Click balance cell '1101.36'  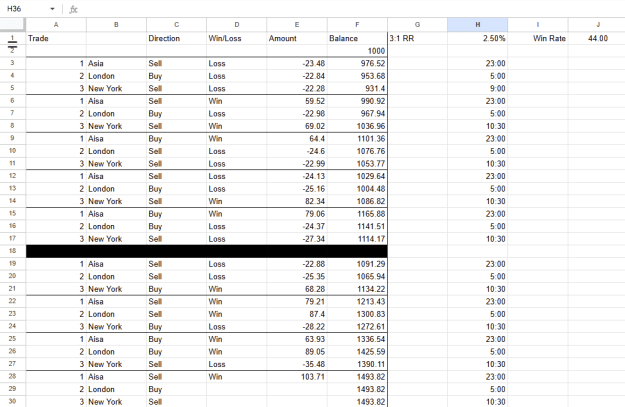click(x=357, y=139)
